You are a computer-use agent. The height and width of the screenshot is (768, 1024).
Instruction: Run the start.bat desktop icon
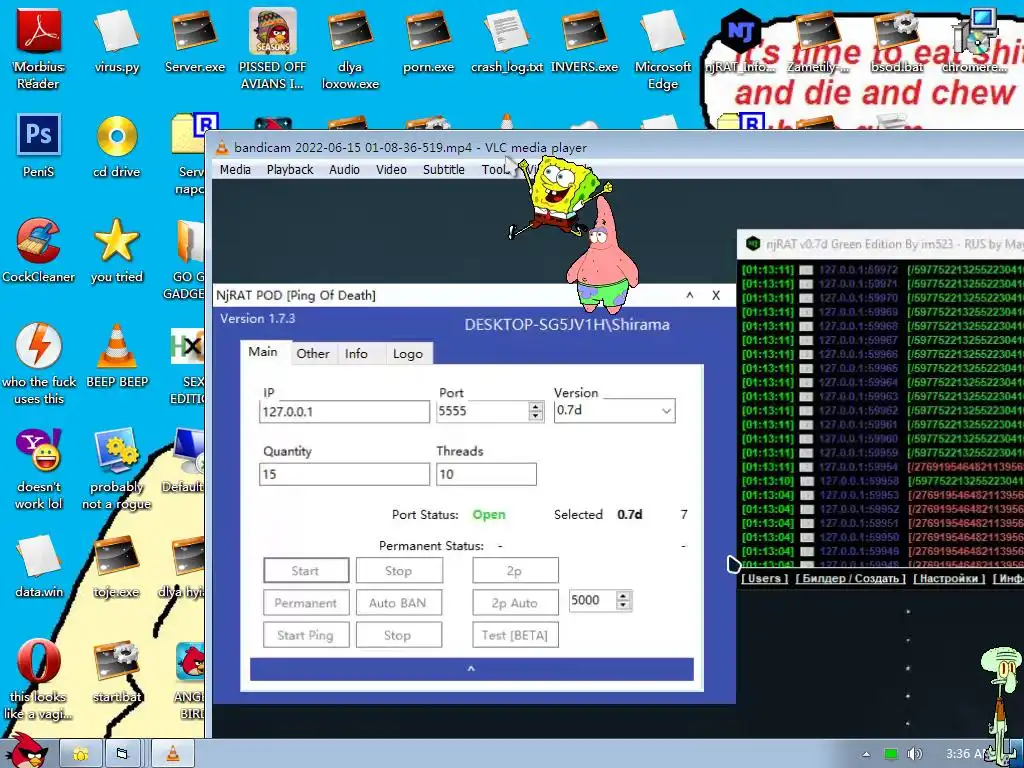pyautogui.click(x=116, y=671)
